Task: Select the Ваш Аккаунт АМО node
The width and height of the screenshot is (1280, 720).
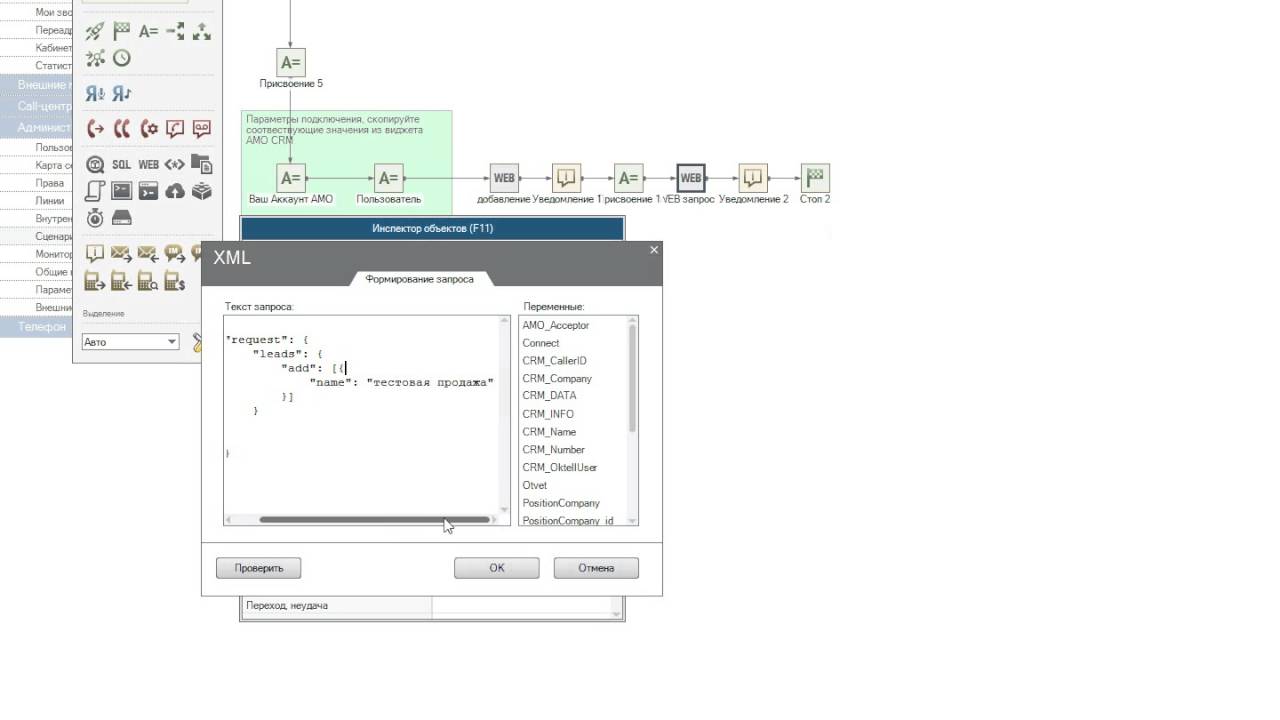Action: click(x=291, y=178)
